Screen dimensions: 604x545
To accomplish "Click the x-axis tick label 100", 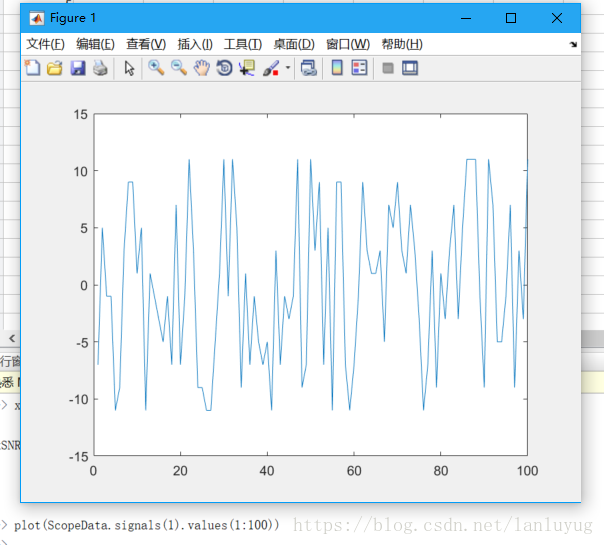I will (527, 471).
